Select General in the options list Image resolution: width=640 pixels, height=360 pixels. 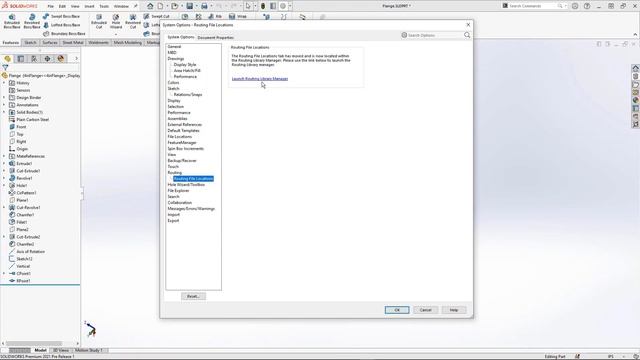pyautogui.click(x=174, y=47)
